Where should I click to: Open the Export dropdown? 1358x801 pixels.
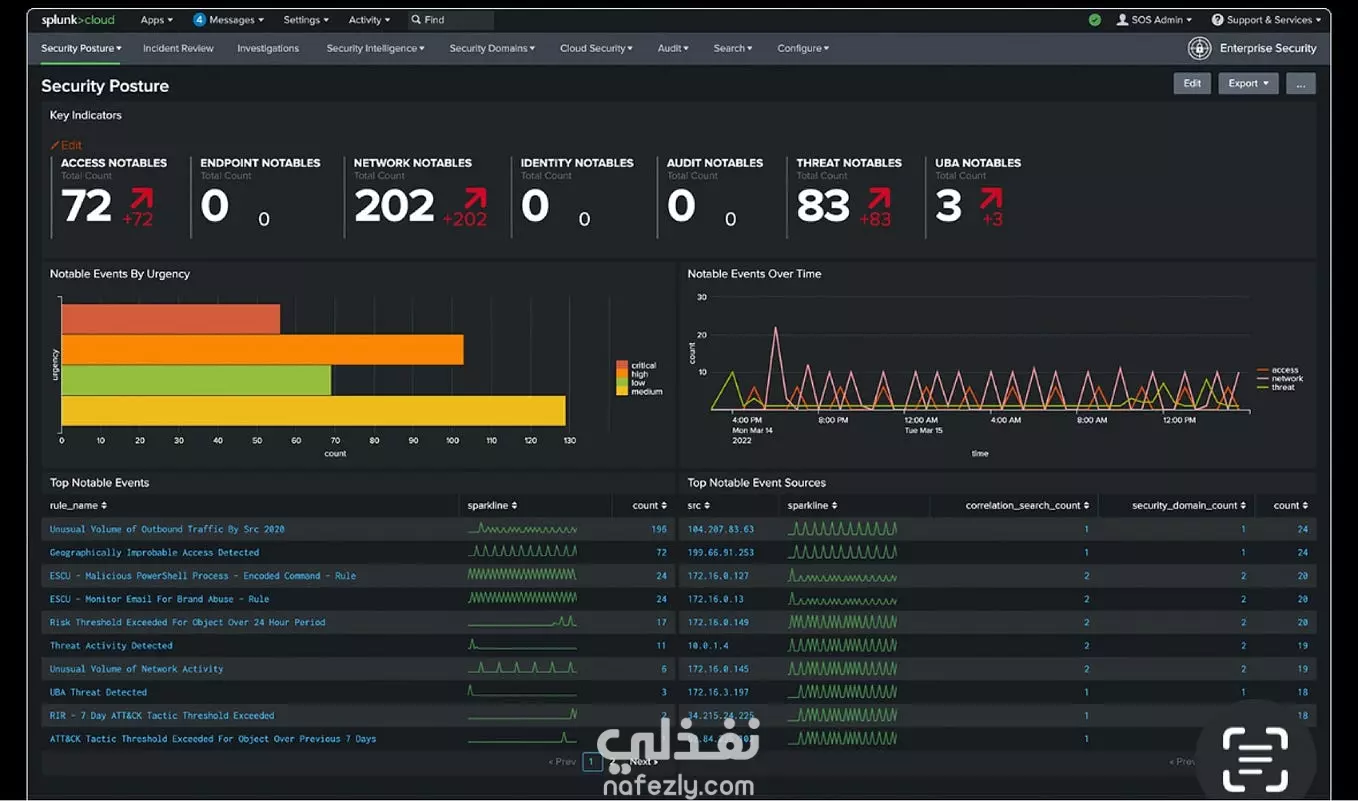click(1248, 84)
